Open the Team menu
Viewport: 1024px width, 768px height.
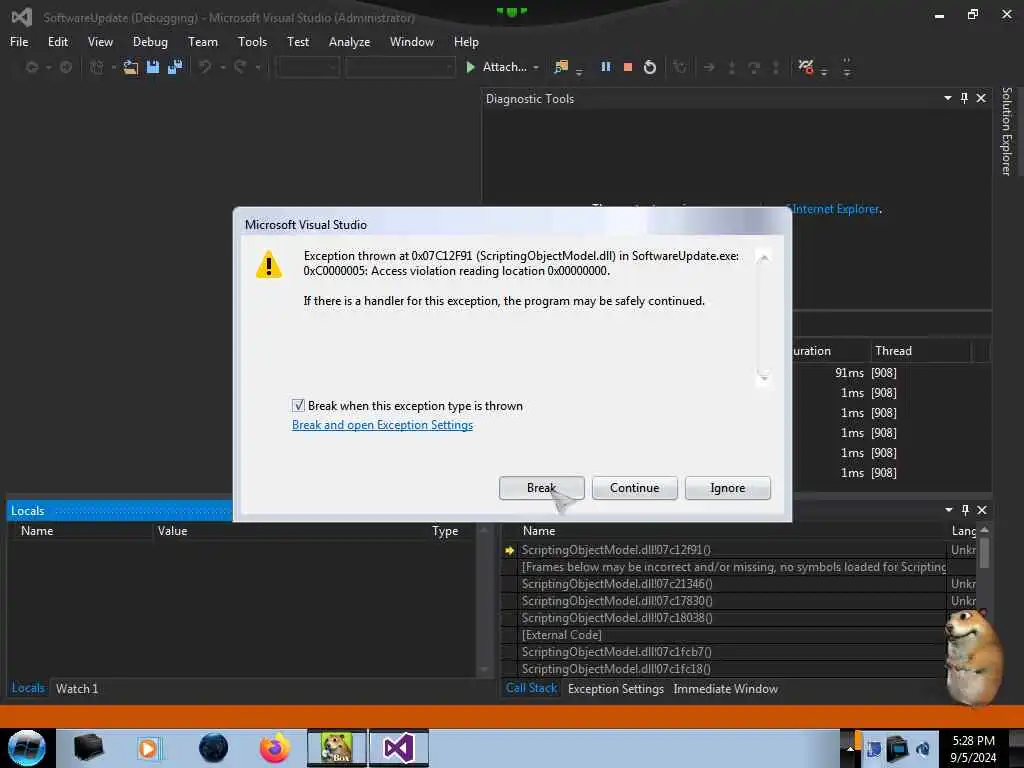[203, 42]
